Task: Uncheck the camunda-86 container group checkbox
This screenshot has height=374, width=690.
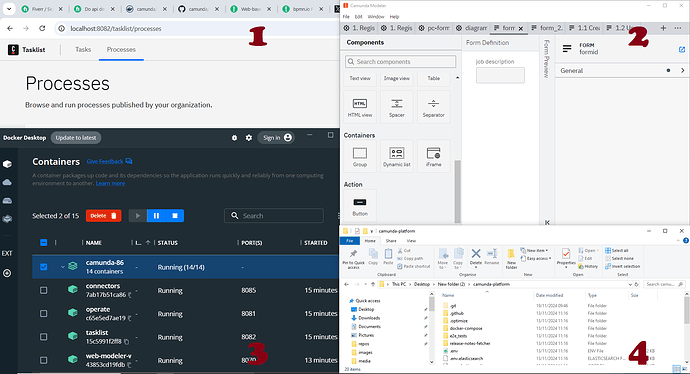Action: tap(44, 267)
